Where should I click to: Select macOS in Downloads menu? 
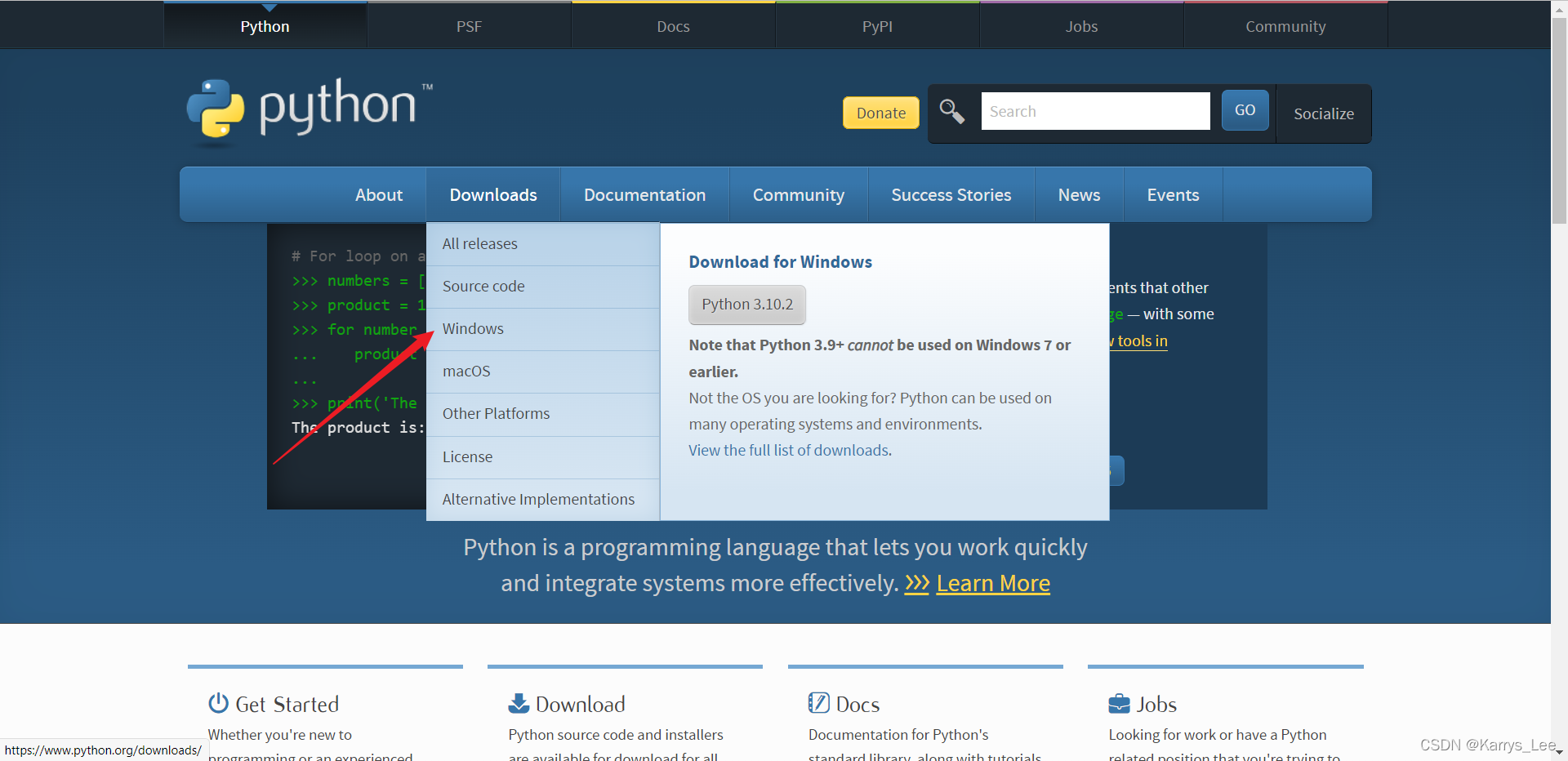click(x=543, y=372)
